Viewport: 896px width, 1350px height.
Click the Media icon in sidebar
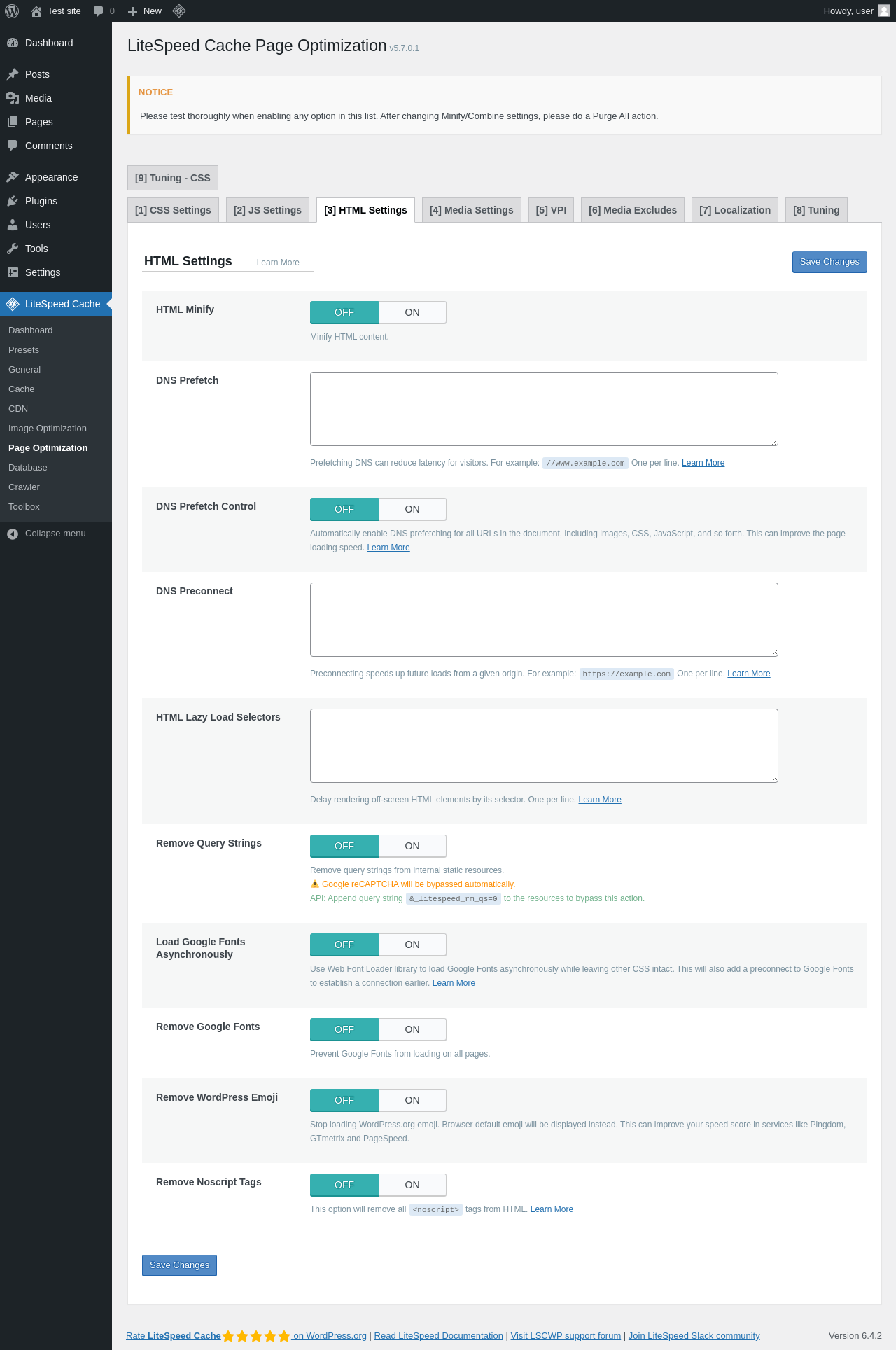tap(13, 98)
